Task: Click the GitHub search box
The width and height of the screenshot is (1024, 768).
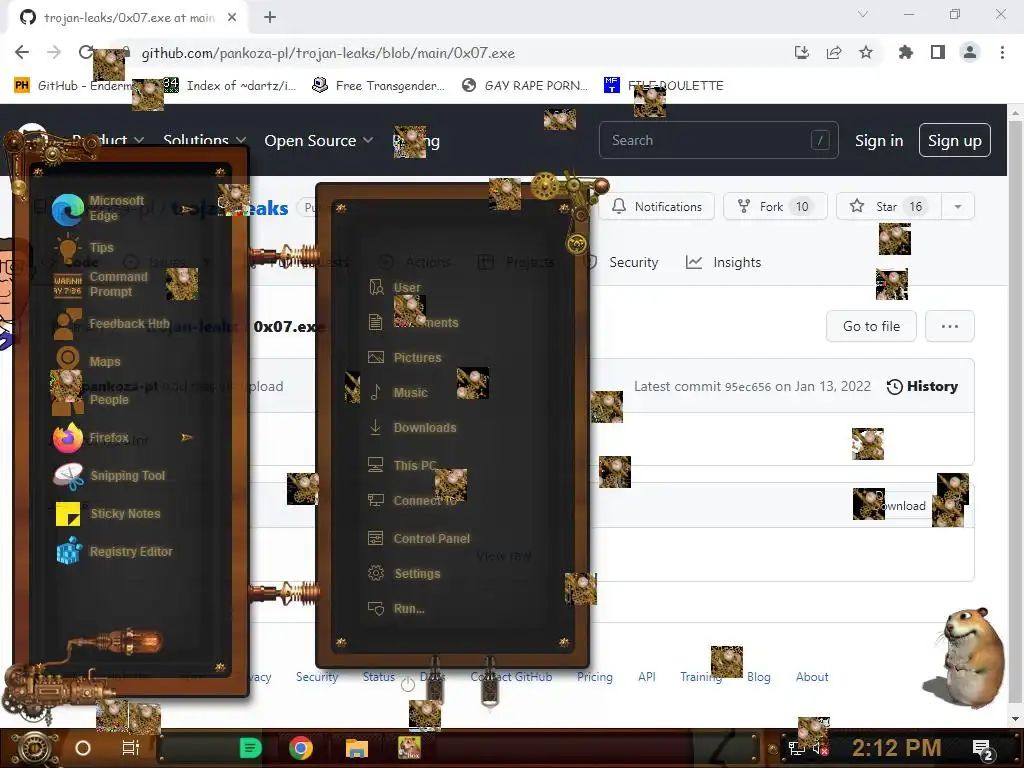Action: point(718,140)
